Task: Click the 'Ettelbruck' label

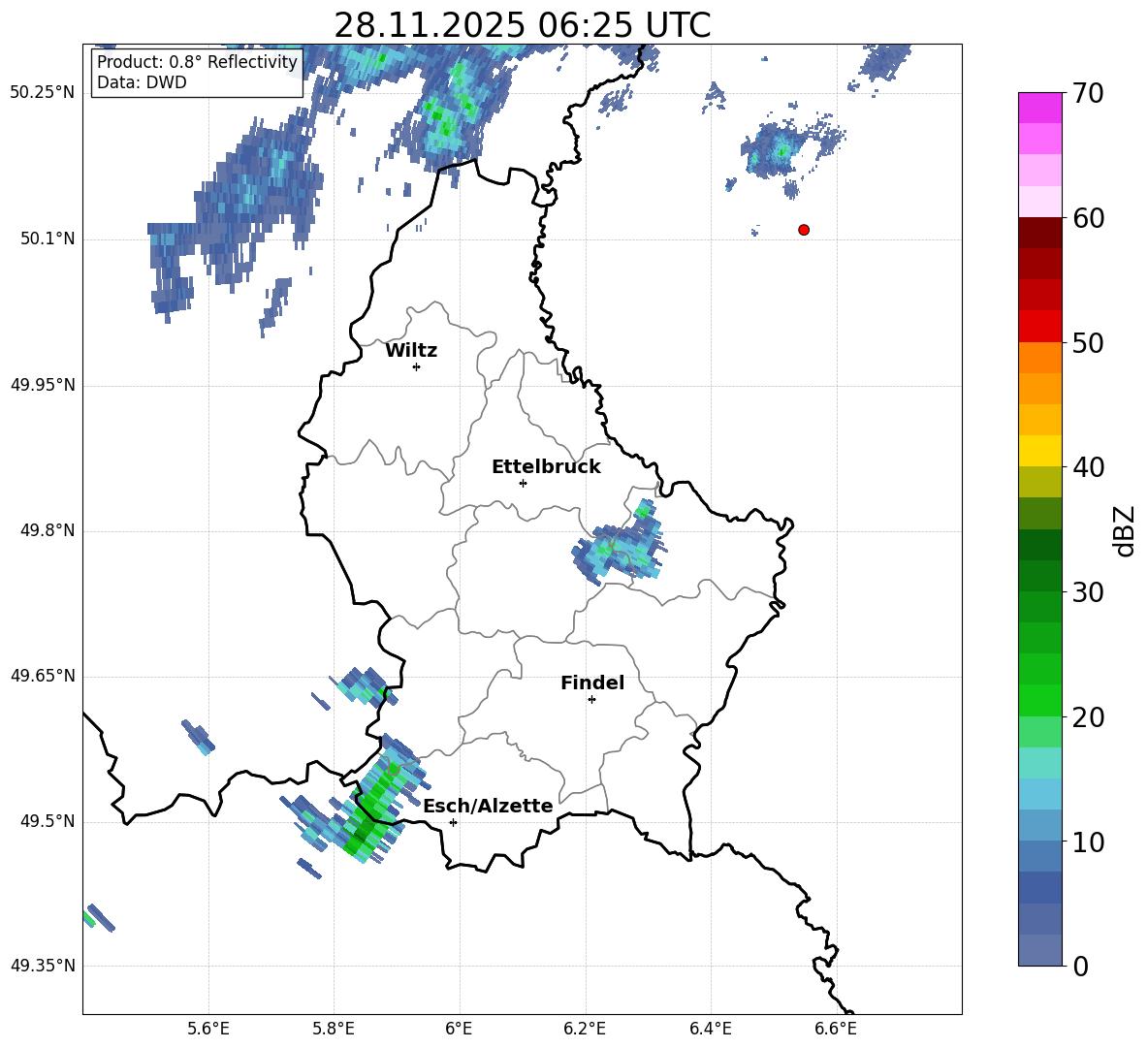Action: [546, 467]
